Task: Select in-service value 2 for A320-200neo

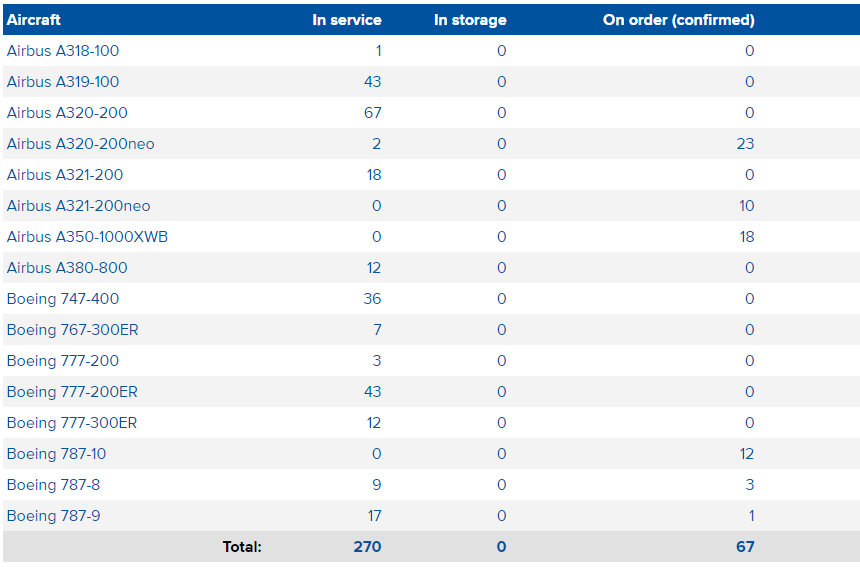Action: click(377, 144)
